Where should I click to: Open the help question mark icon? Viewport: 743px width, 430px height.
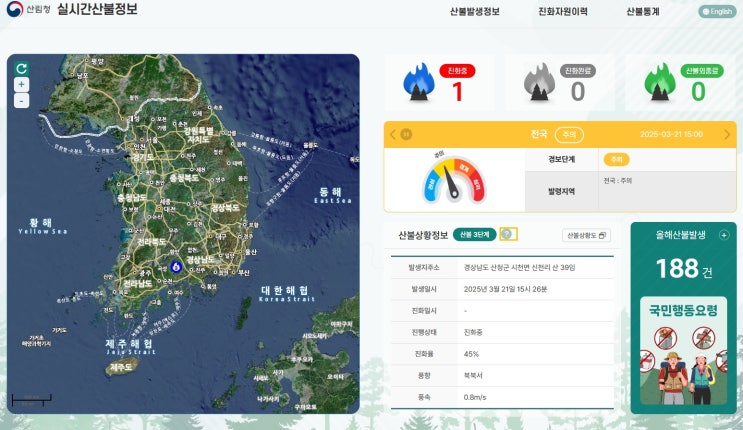pyautogui.click(x=508, y=234)
